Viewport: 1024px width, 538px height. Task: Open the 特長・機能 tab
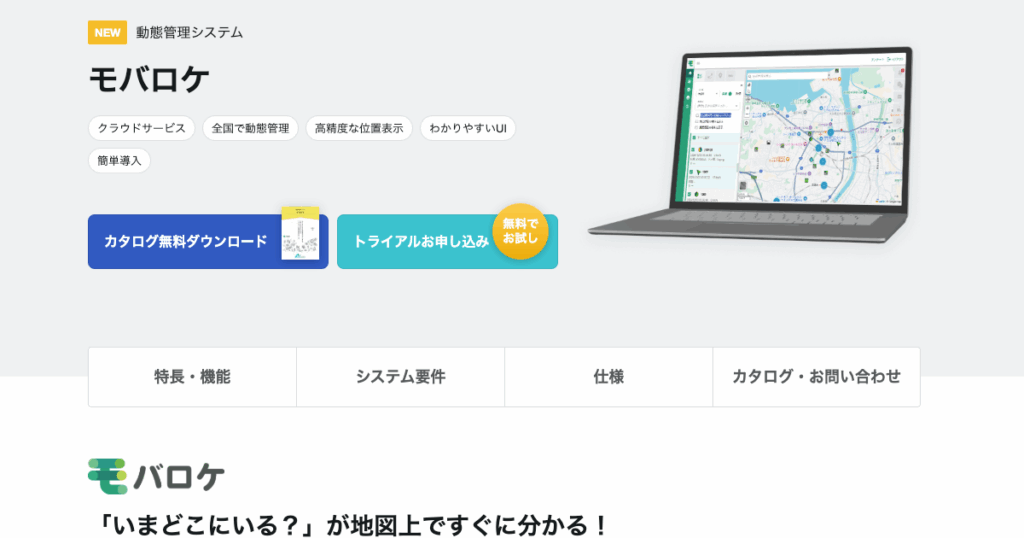pos(192,377)
